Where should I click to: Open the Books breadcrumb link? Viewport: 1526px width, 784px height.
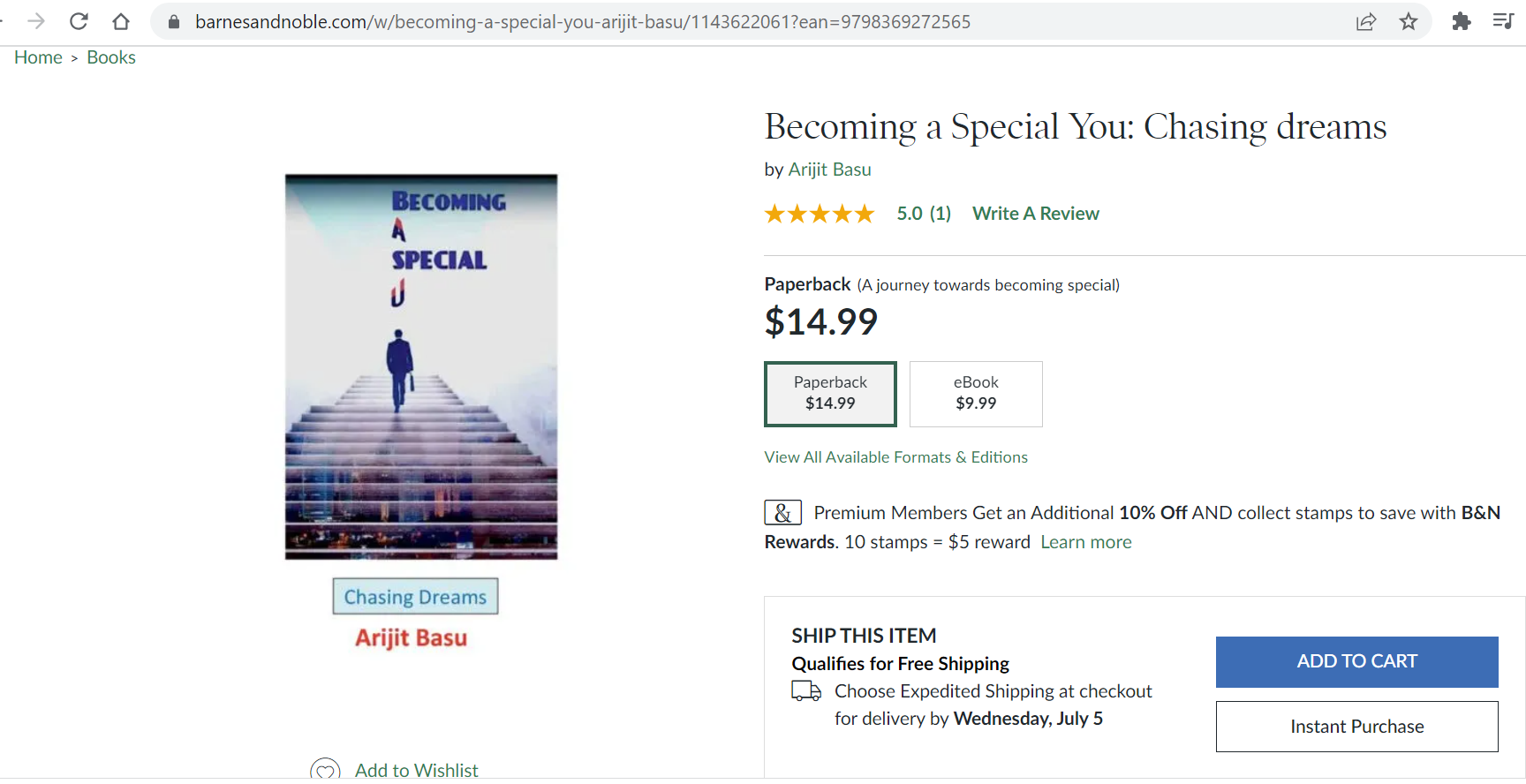click(x=111, y=57)
